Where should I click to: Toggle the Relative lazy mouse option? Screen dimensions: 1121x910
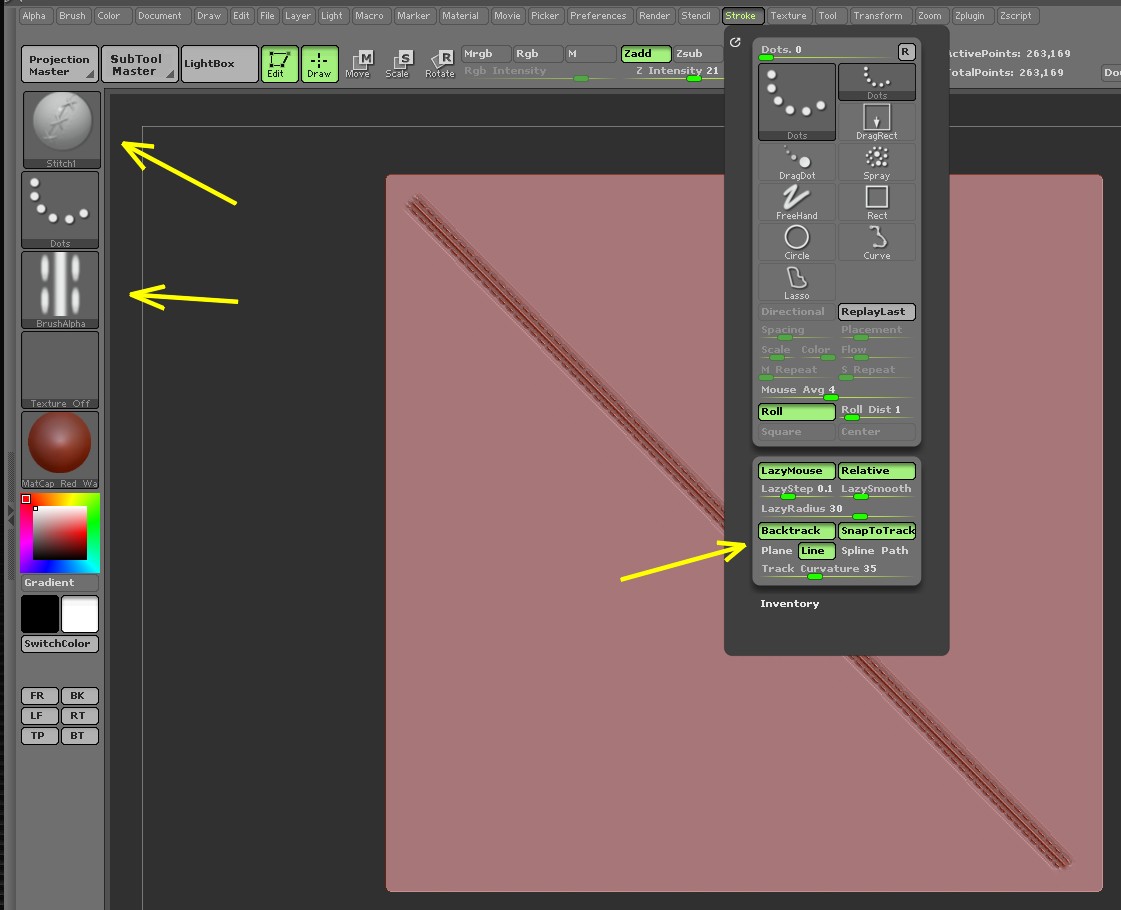[x=876, y=471]
